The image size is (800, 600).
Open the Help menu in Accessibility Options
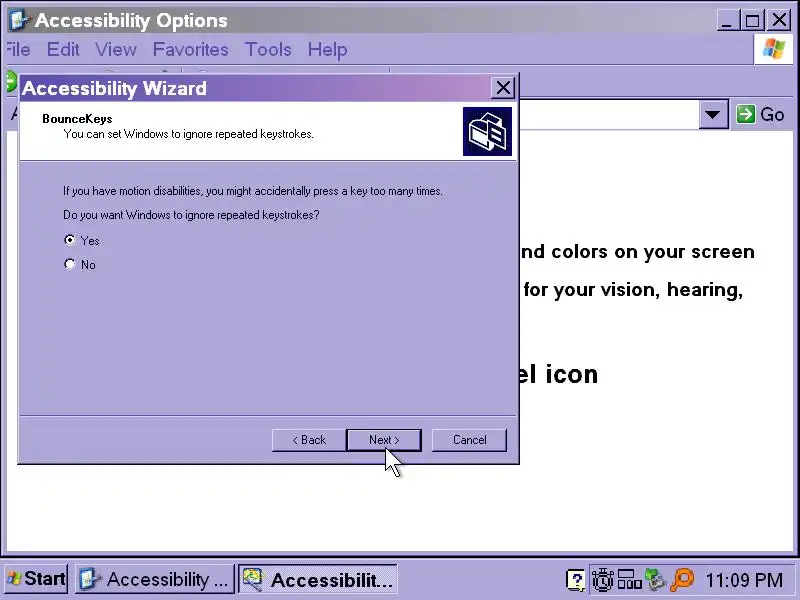coord(327,49)
